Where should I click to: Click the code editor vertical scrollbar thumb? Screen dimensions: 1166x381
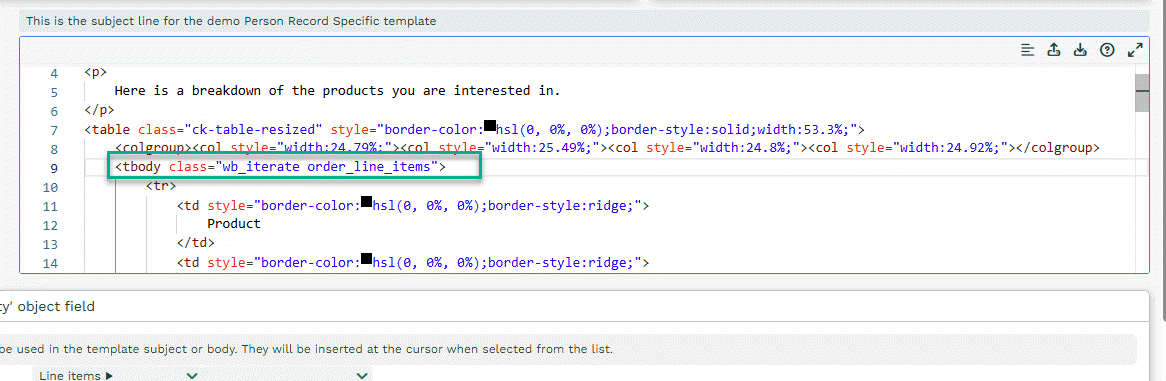[x=1142, y=92]
